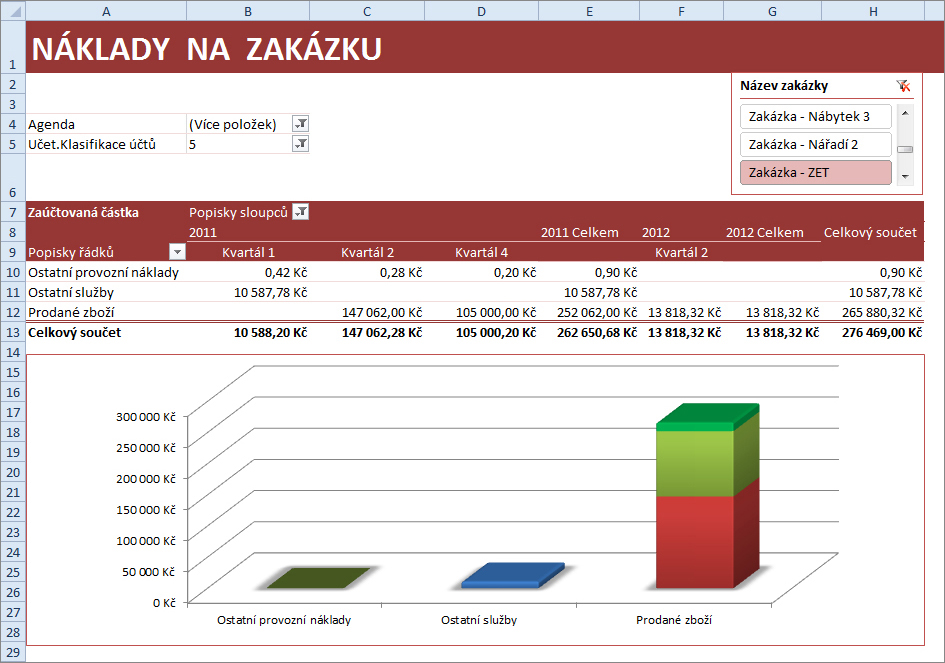Select the row 13 header
Screen dimensions: 945x663
tap(13, 332)
